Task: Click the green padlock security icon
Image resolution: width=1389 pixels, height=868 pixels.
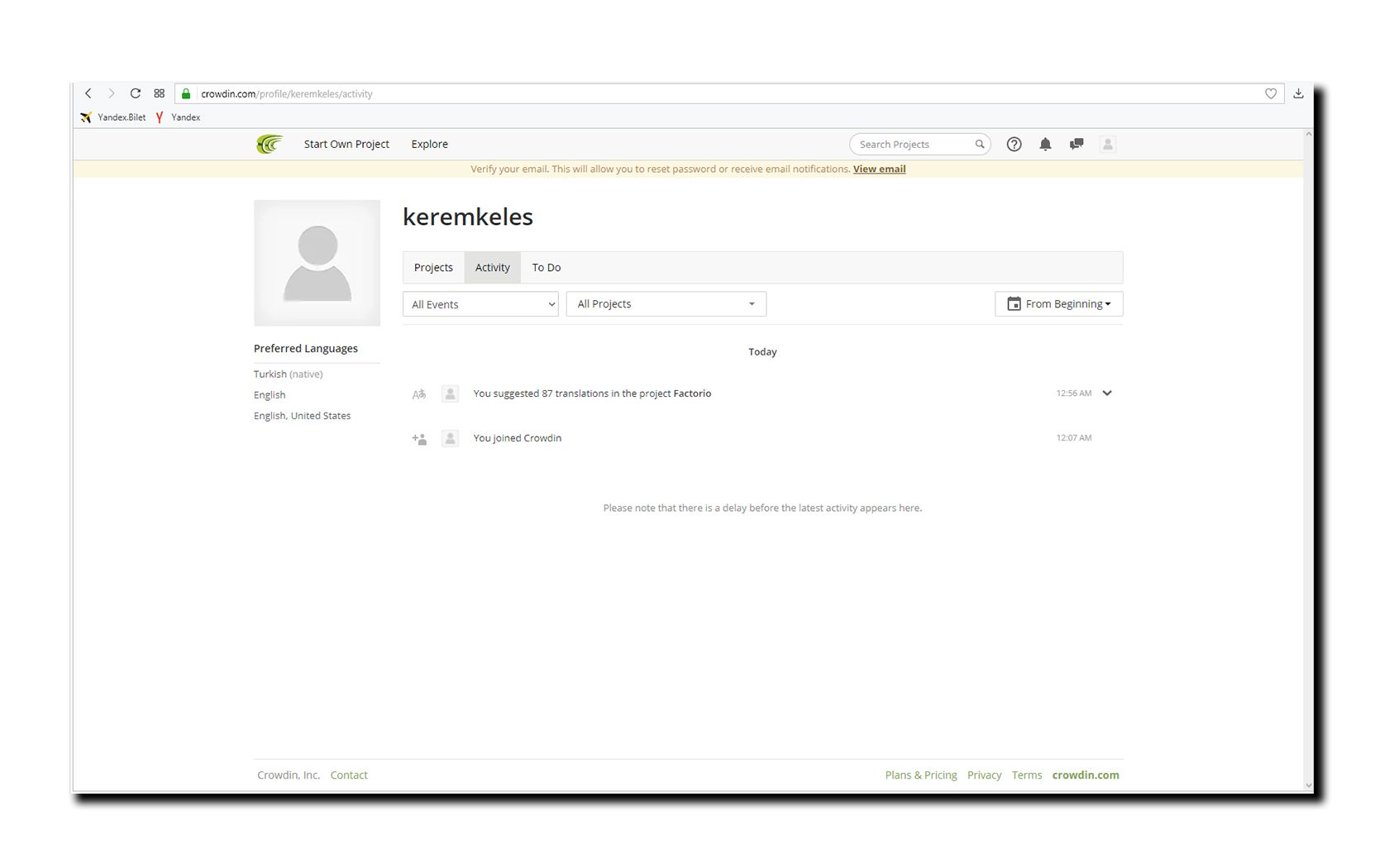Action: (186, 93)
